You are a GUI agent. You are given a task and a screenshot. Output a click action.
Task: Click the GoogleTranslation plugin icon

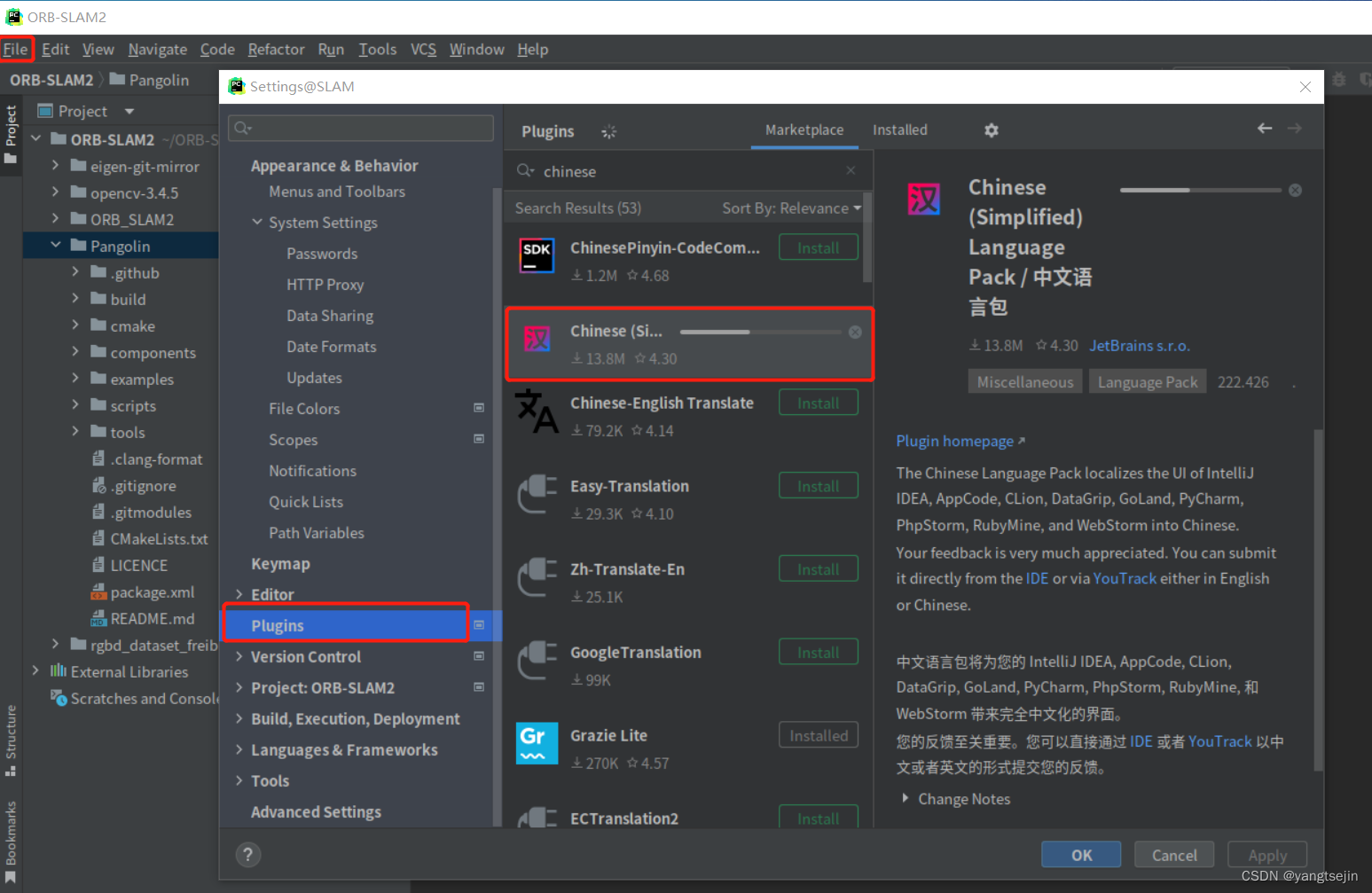click(537, 661)
